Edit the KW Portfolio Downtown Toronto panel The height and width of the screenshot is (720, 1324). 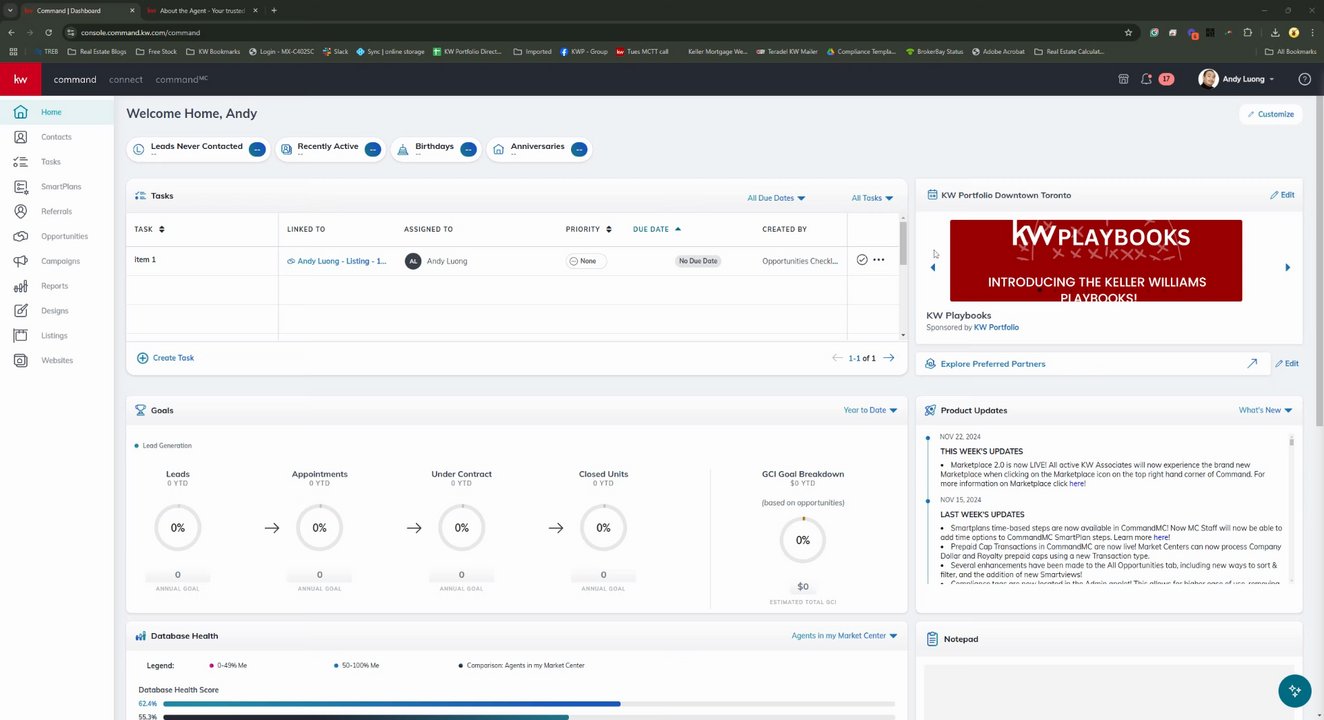(x=1282, y=195)
